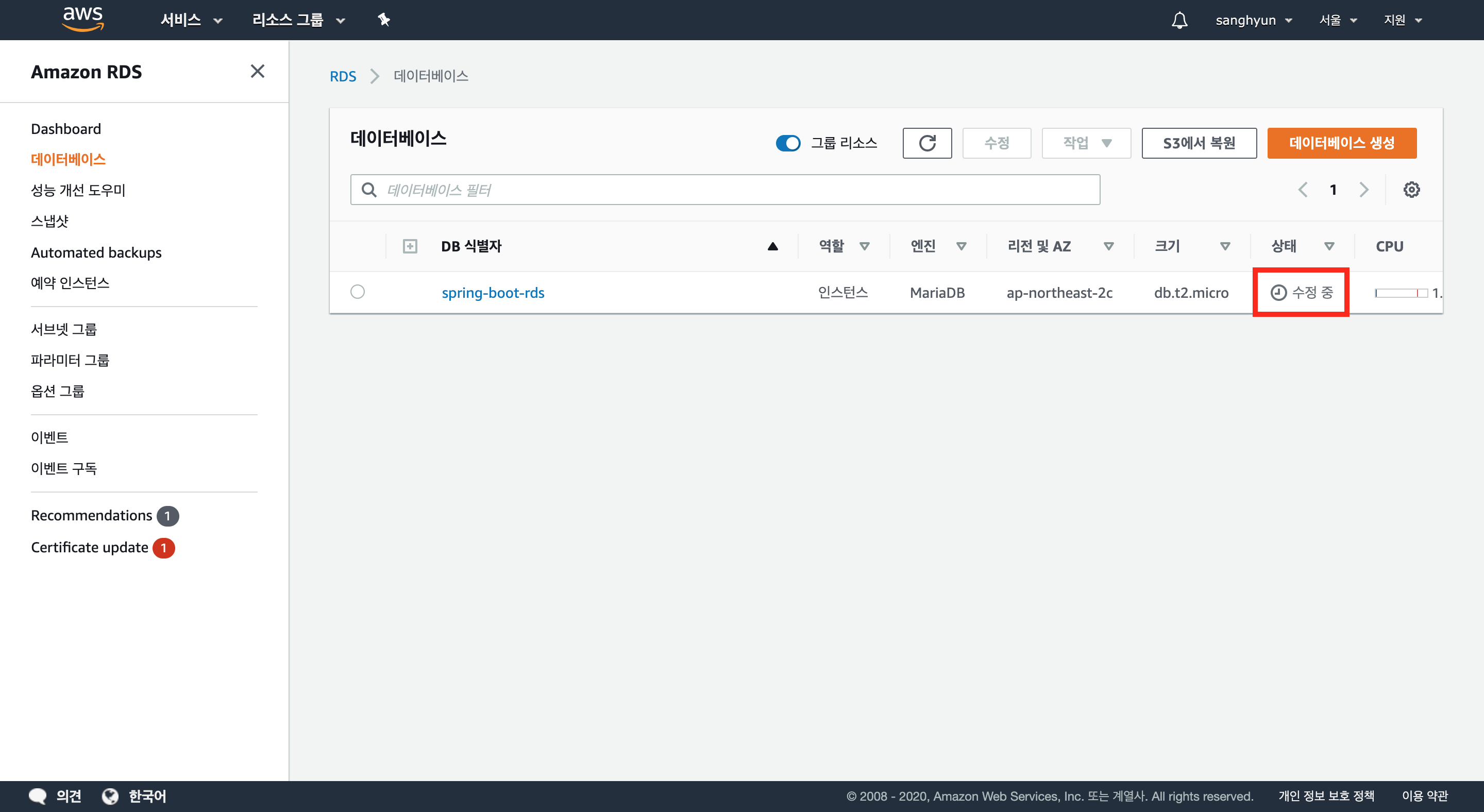Open table preferences gear icon
Screen dimensions: 1484x812
(1411, 190)
